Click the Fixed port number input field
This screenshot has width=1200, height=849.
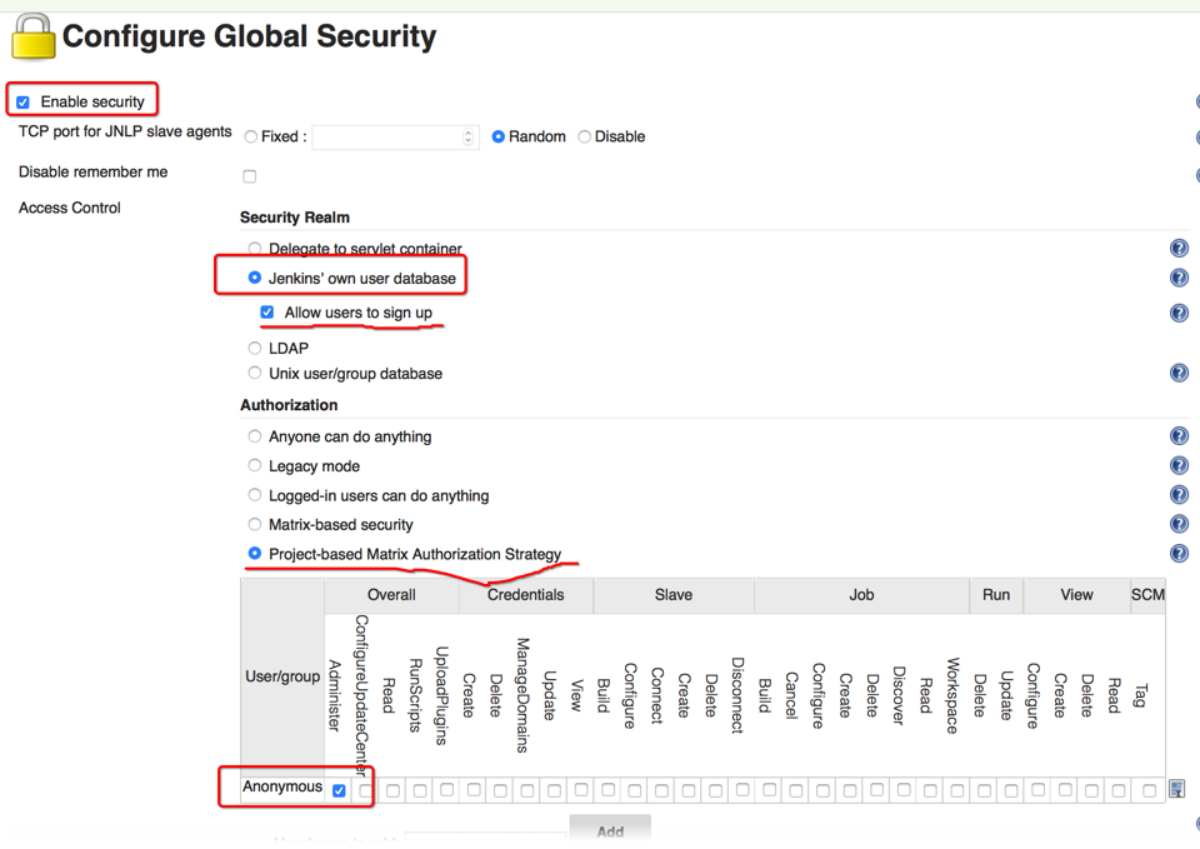pos(387,137)
